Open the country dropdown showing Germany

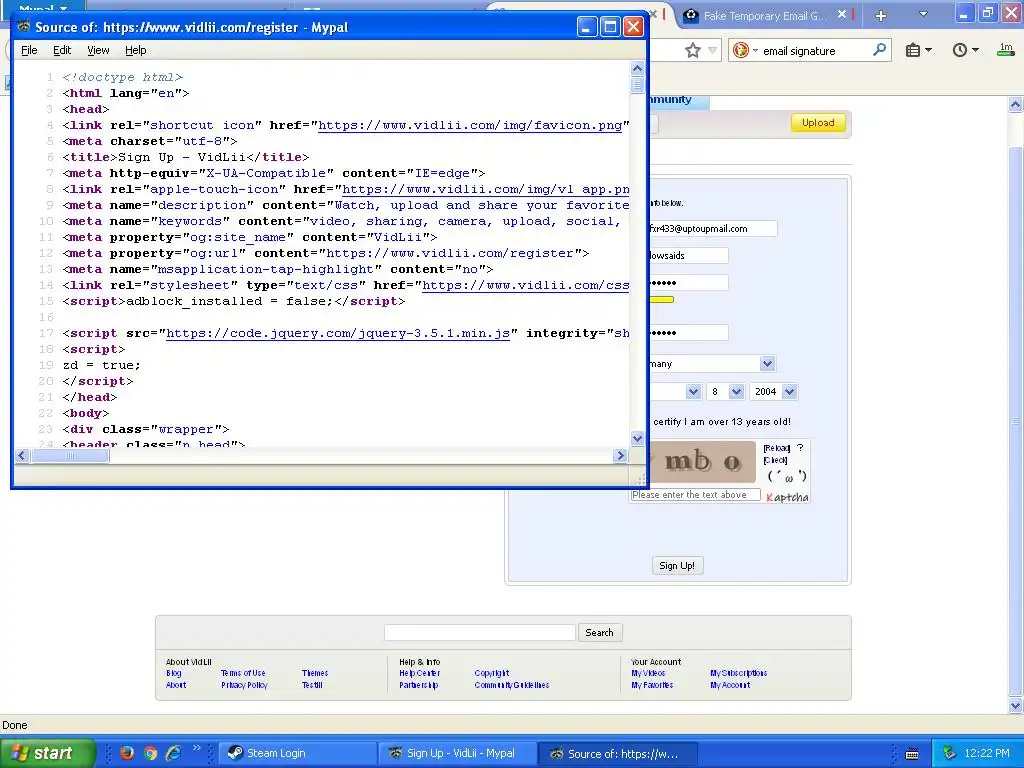(711, 364)
